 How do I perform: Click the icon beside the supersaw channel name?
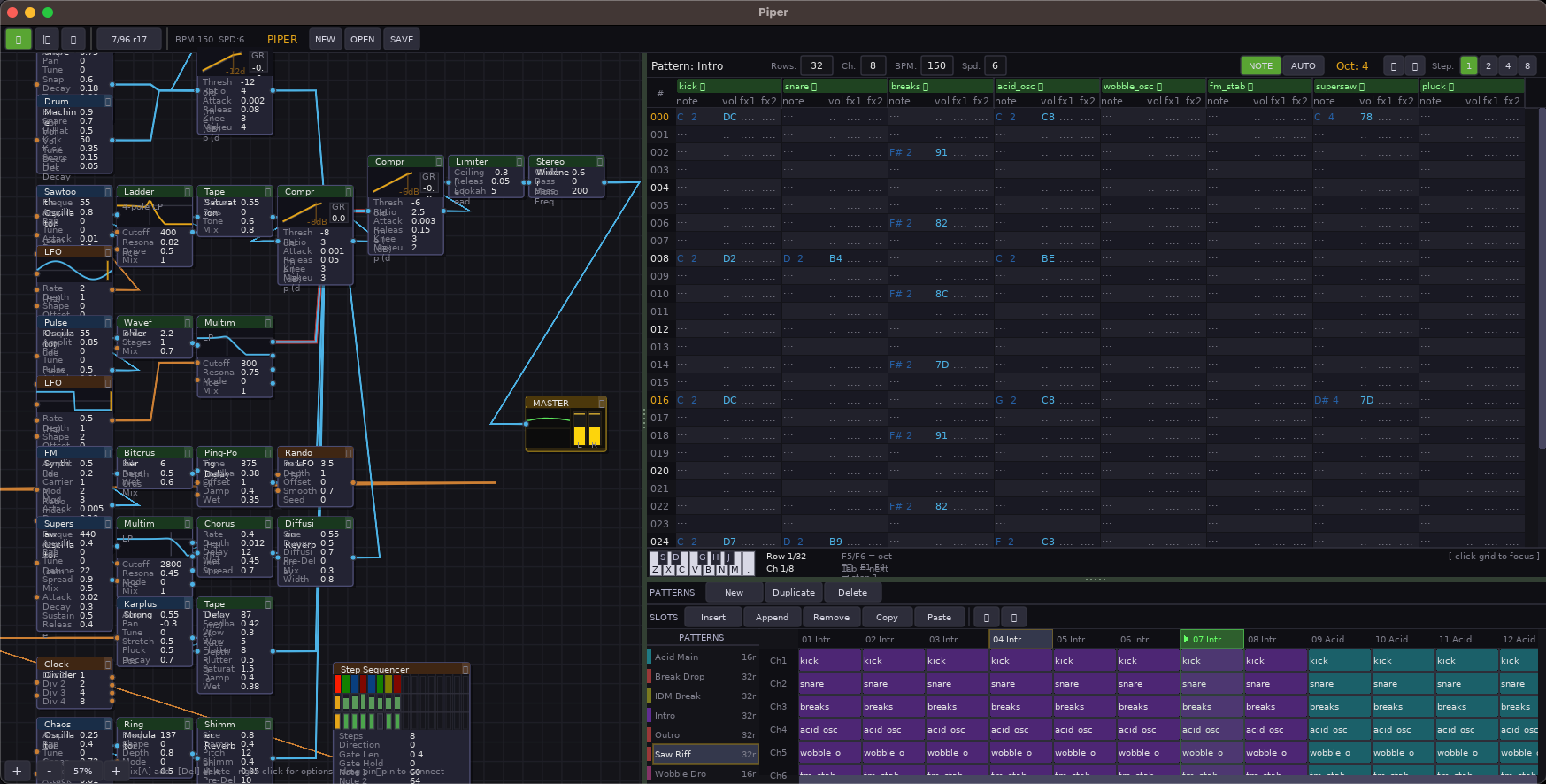pos(1361,87)
